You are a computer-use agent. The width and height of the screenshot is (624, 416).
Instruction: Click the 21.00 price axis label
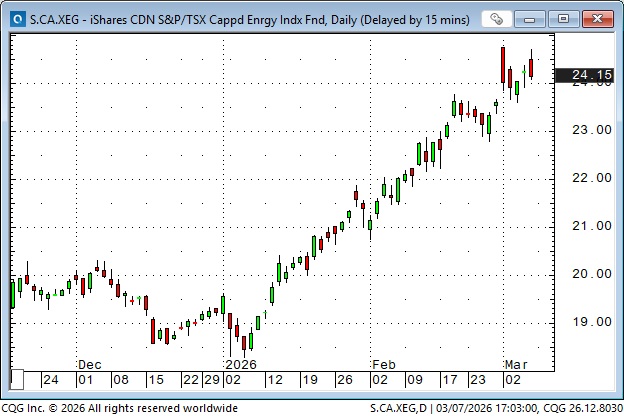(x=591, y=226)
